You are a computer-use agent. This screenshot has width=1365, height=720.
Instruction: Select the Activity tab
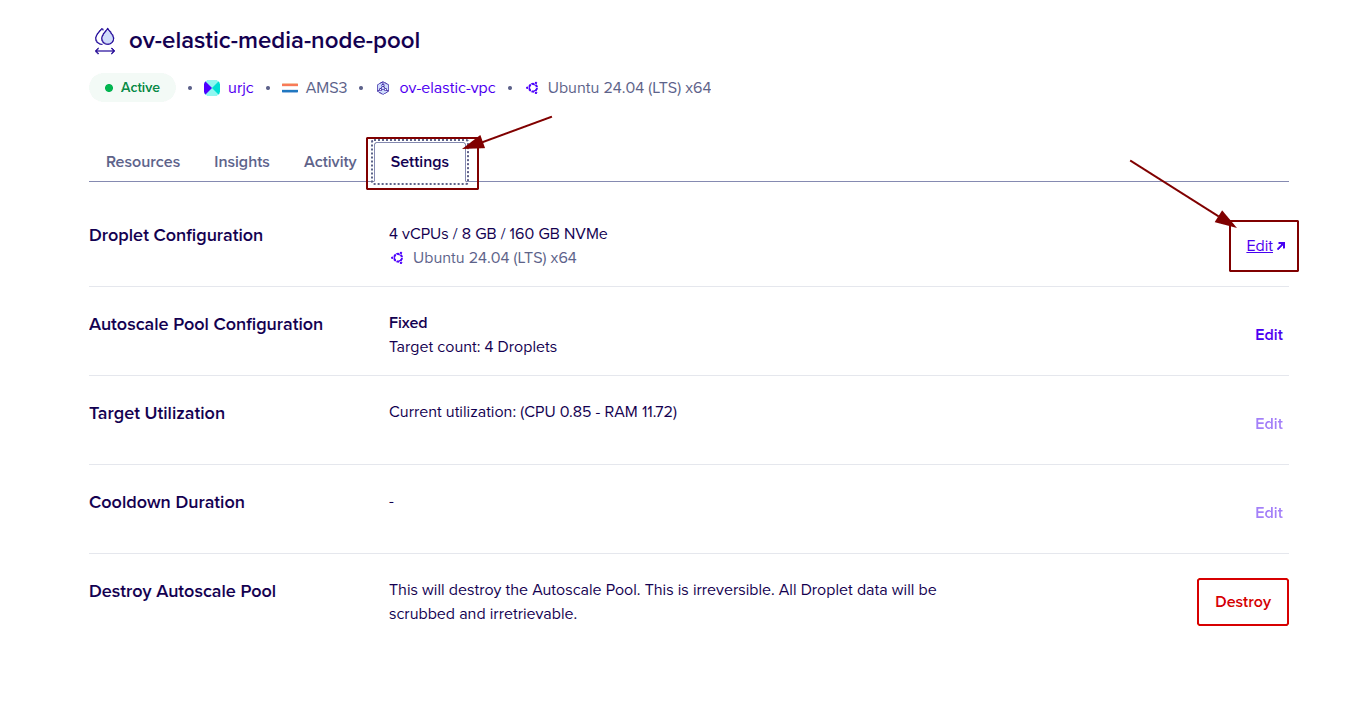click(x=330, y=161)
